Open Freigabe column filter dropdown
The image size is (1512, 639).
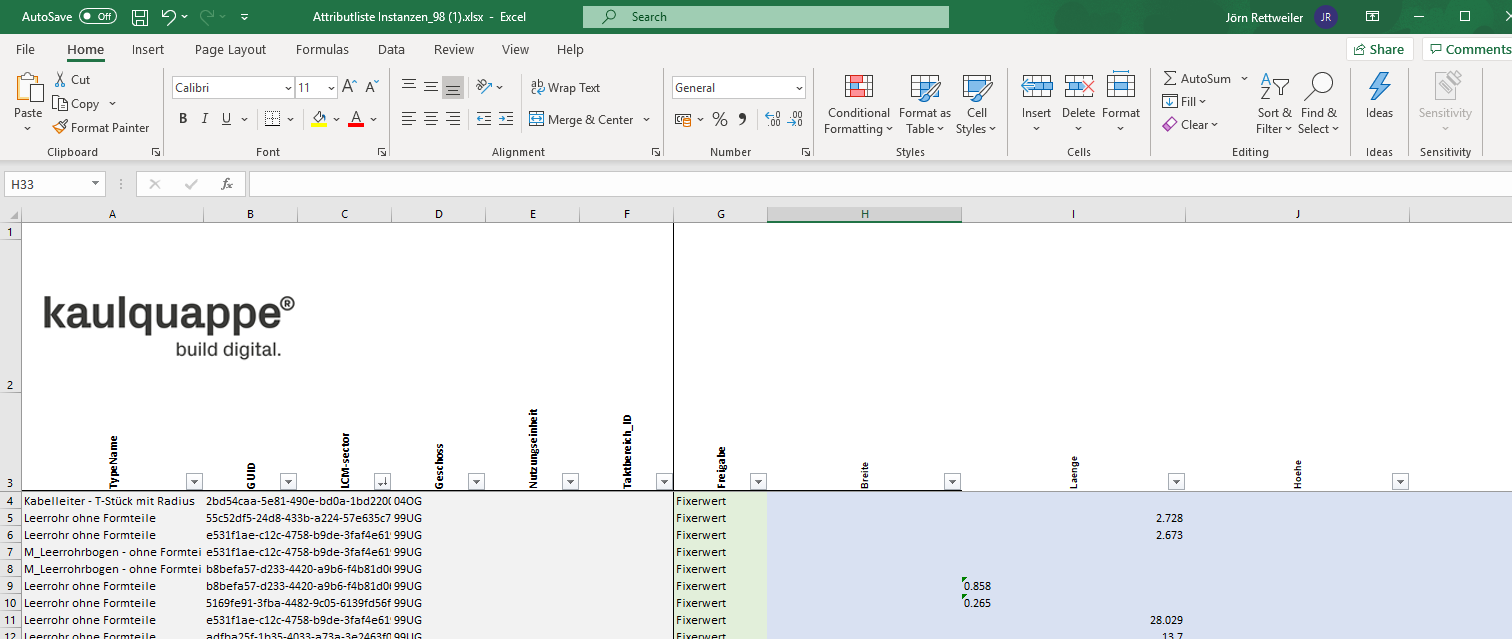758,481
